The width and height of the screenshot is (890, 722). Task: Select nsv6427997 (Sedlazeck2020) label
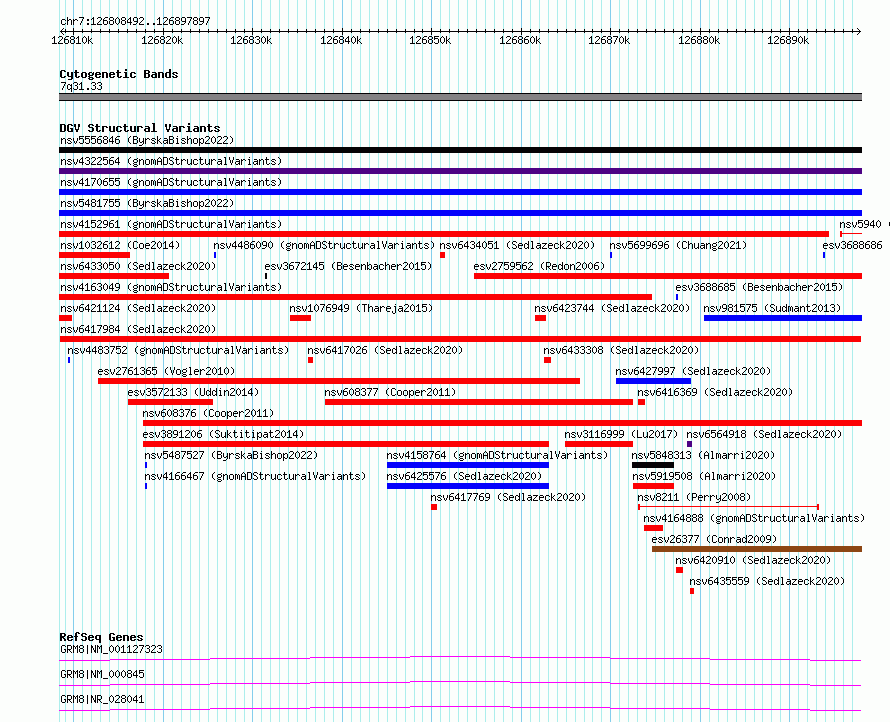(693, 371)
